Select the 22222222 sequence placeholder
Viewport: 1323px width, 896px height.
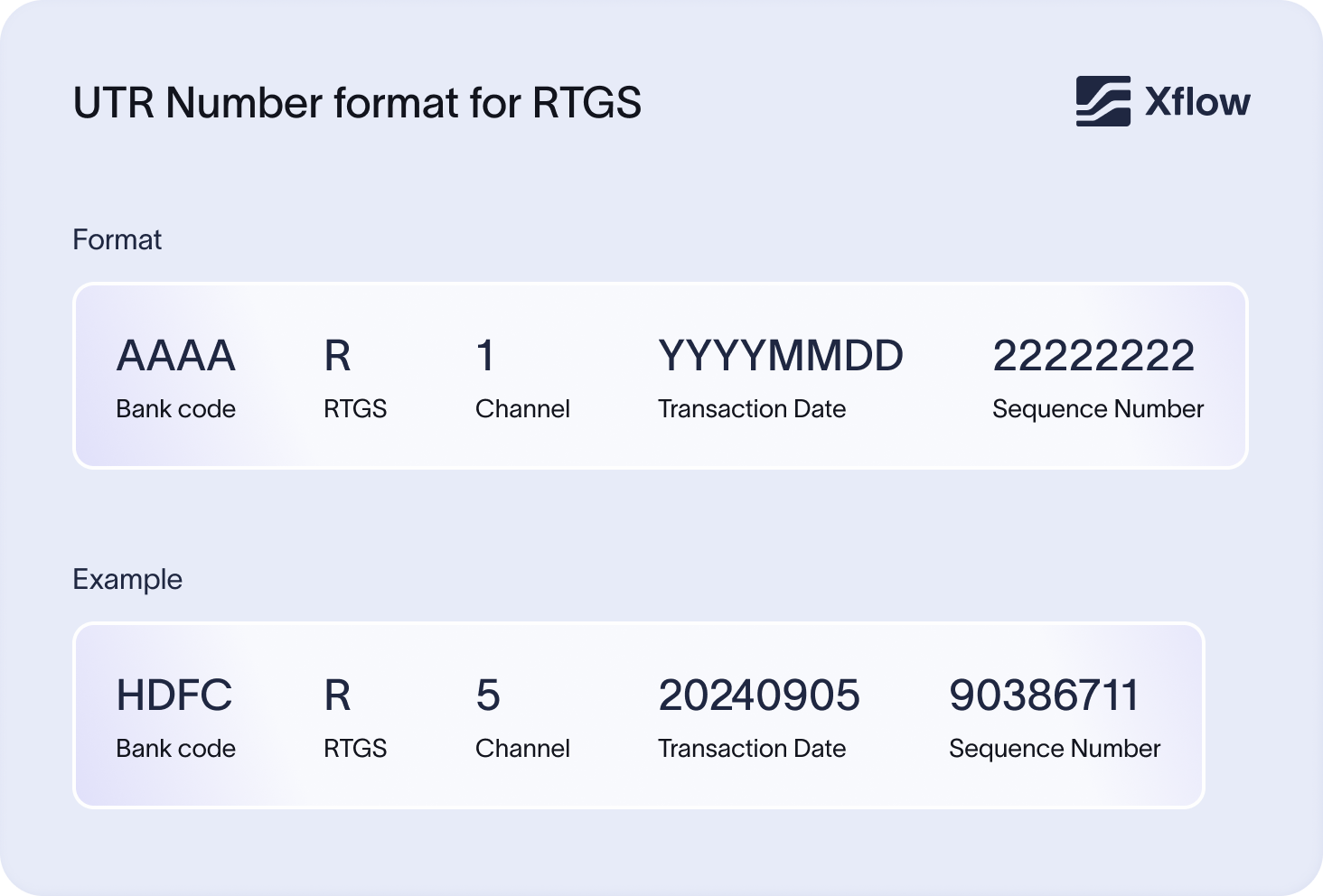(1093, 356)
